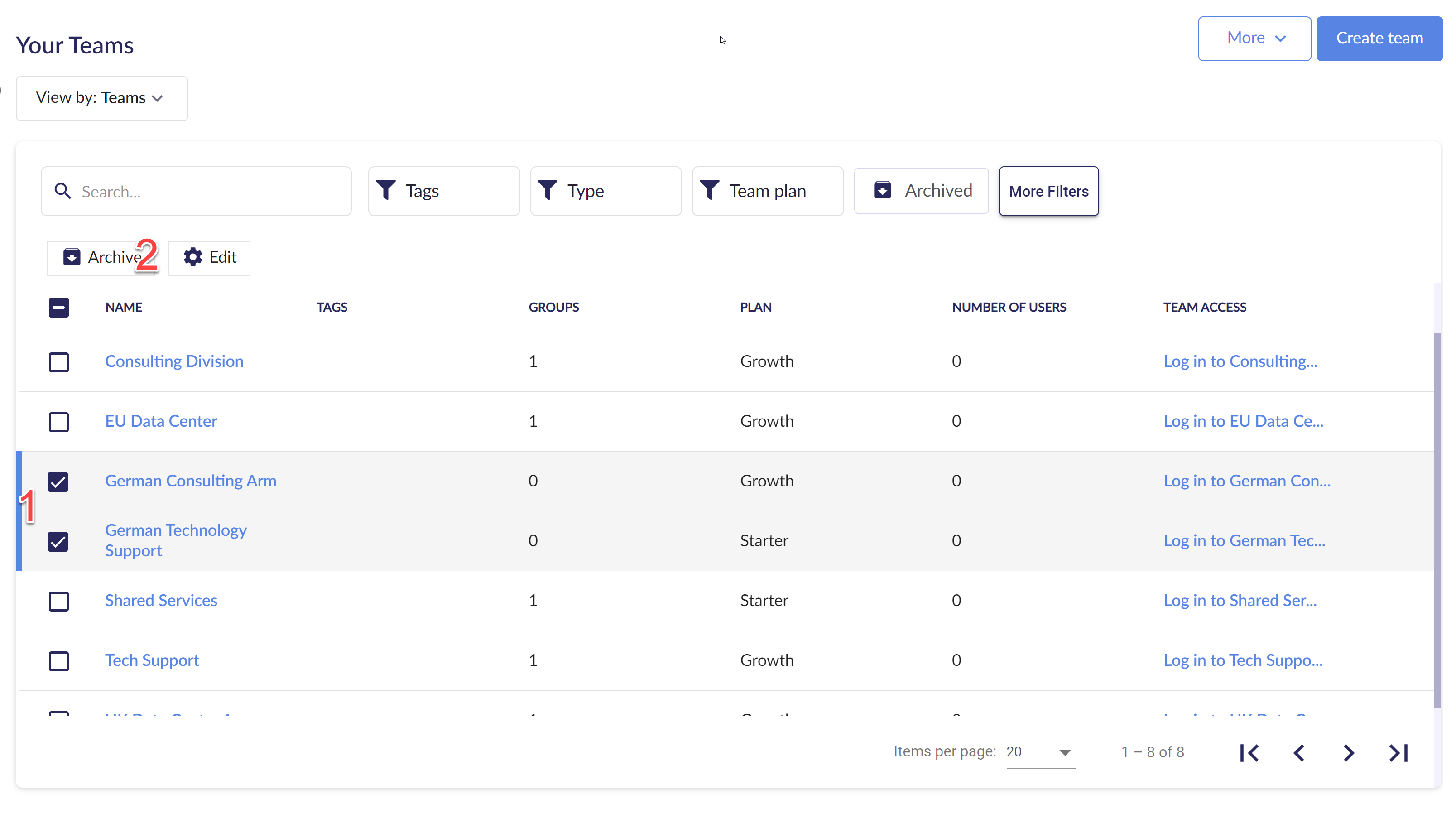
Task: Log in to Consulting Division team
Action: (1240, 361)
